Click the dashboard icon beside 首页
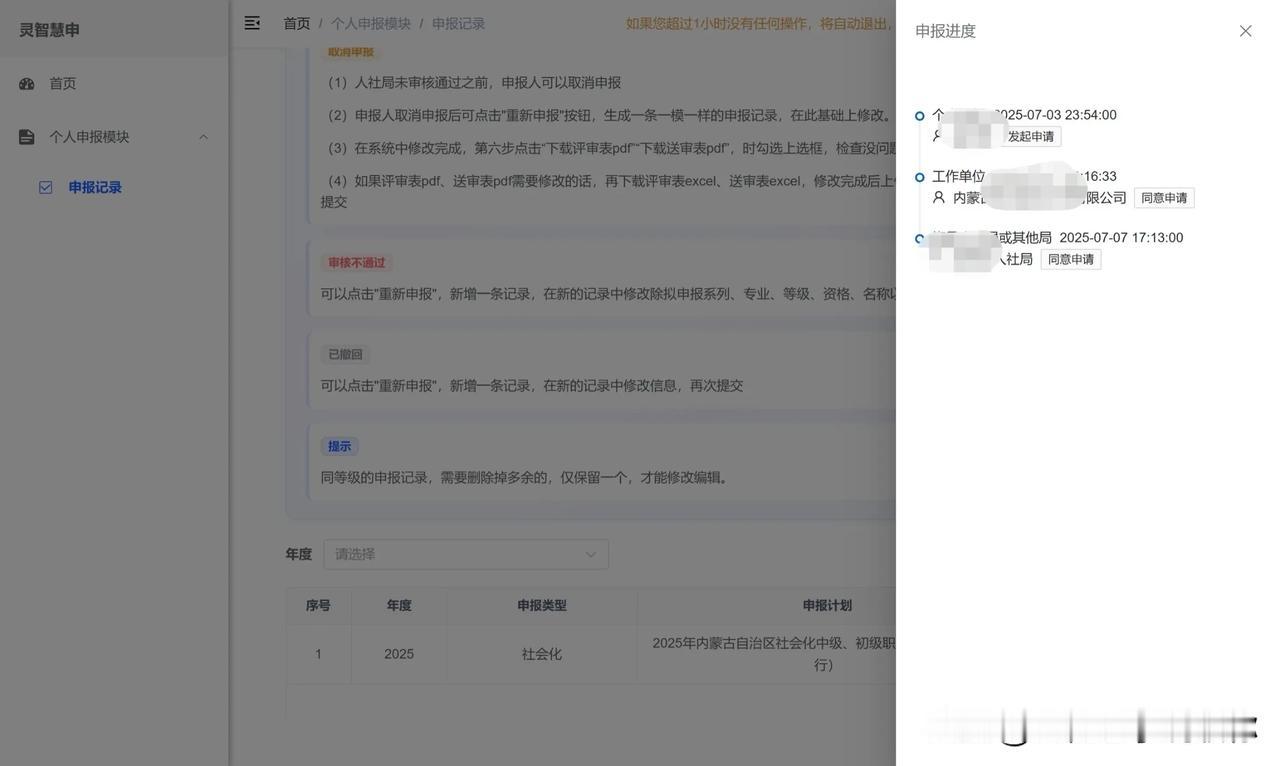The height and width of the screenshot is (766, 1280). point(27,84)
